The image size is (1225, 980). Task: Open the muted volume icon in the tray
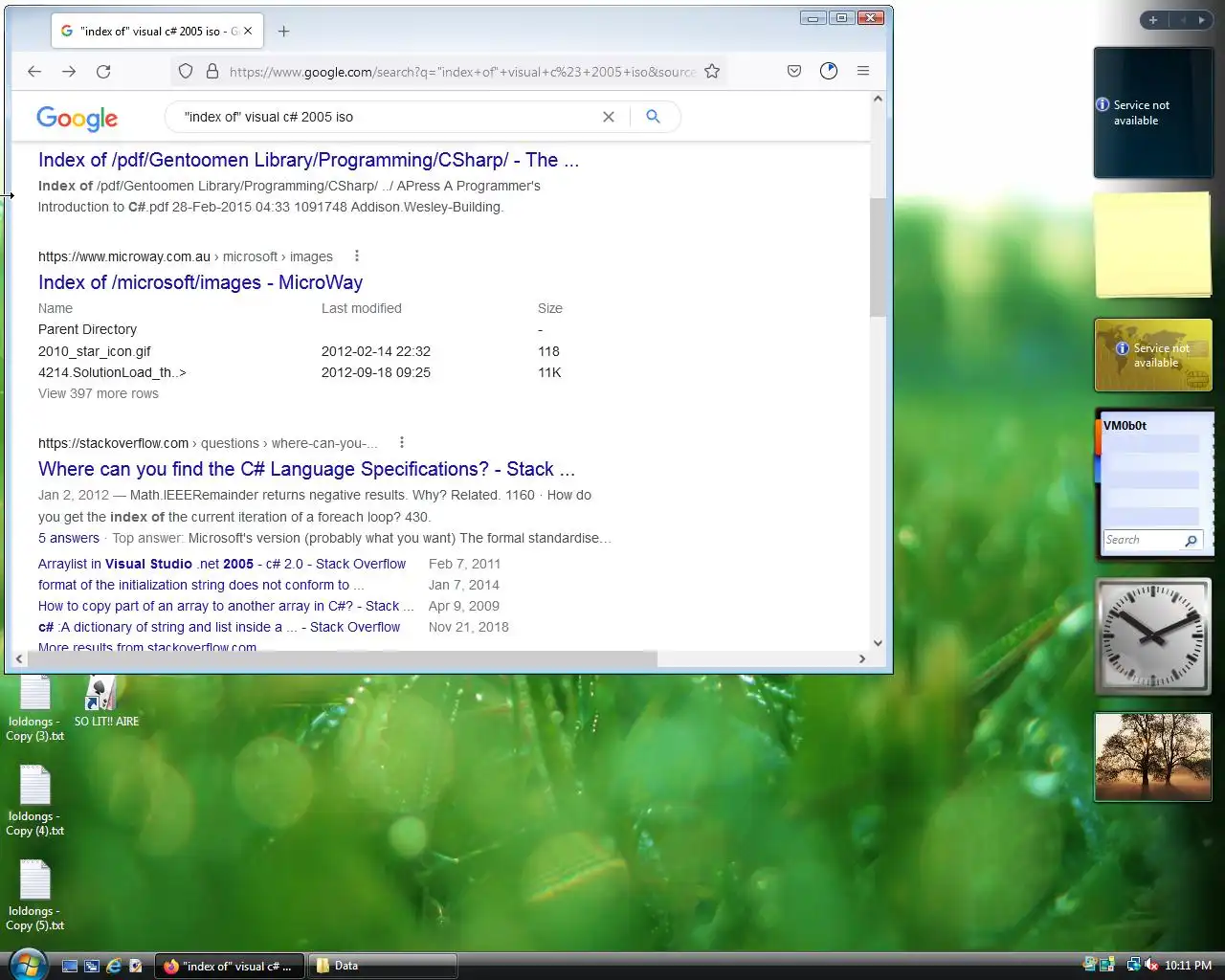[1151, 965]
